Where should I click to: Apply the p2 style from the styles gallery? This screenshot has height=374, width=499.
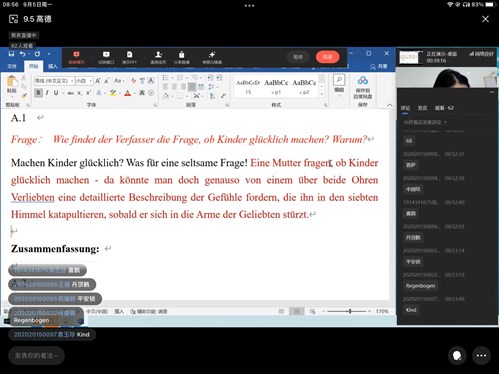304,87
